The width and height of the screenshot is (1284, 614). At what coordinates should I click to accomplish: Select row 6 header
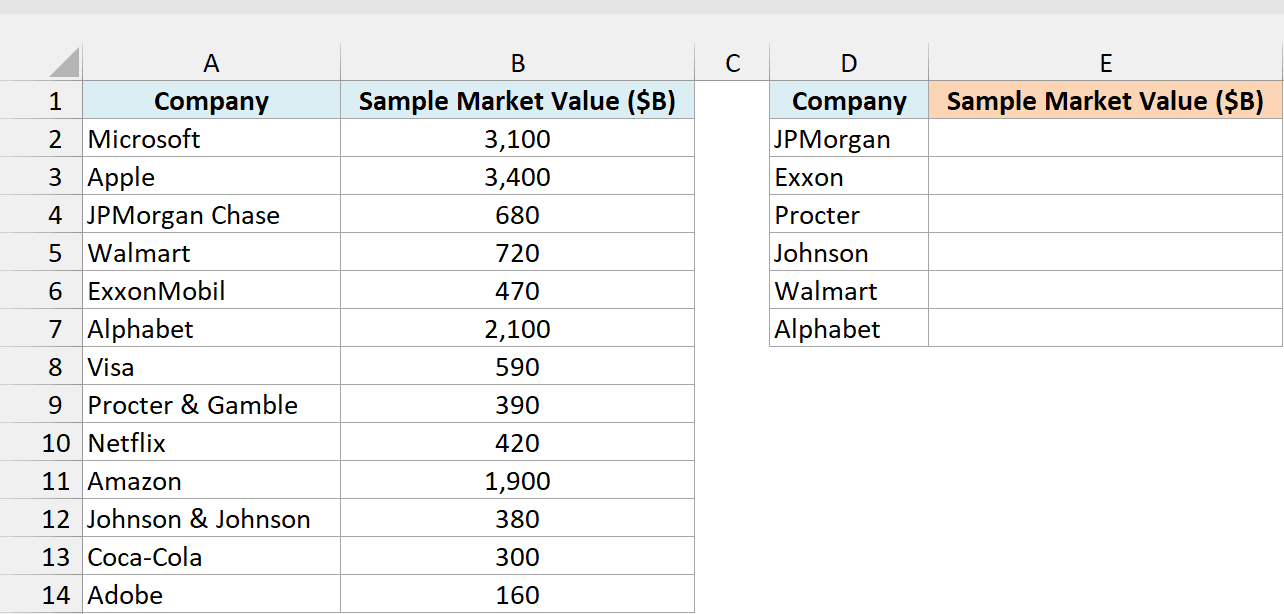(x=41, y=291)
